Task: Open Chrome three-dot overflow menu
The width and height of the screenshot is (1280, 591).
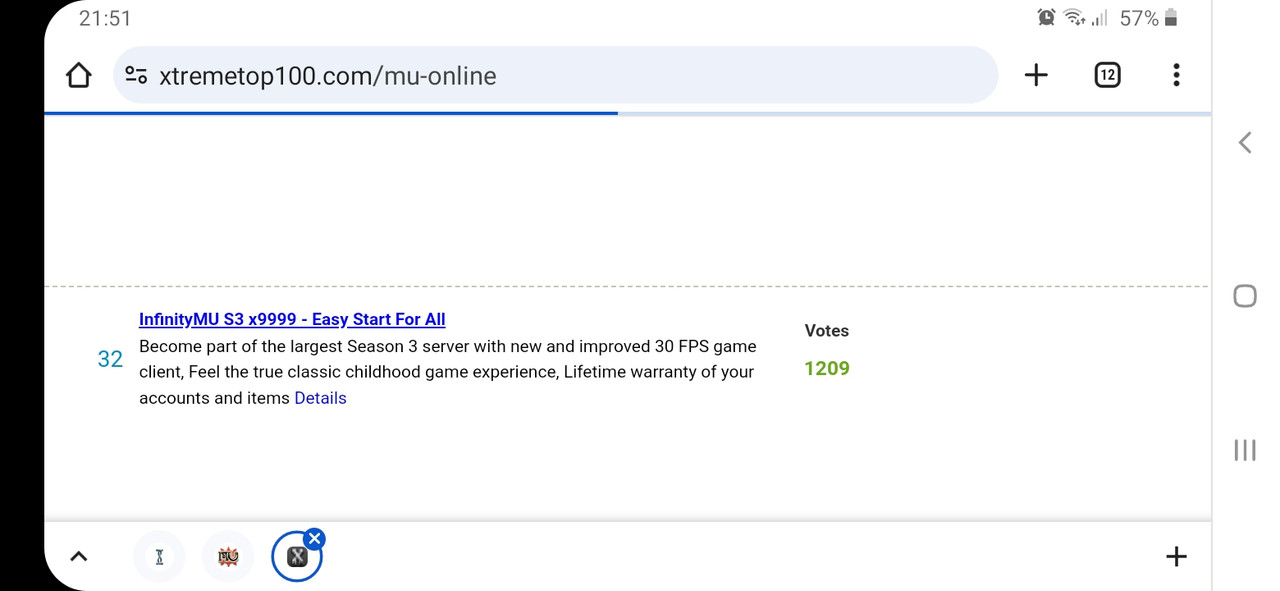Action: [1176, 75]
